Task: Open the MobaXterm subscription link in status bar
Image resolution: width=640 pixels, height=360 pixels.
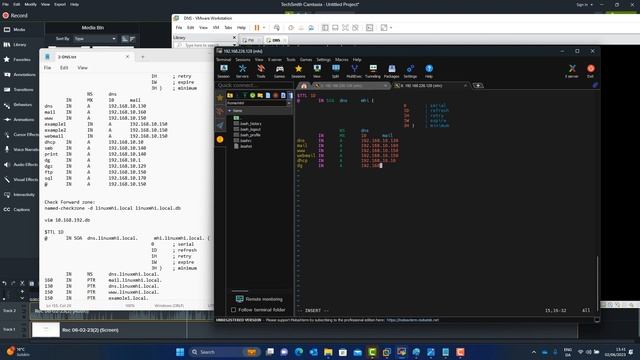Action: [413, 320]
